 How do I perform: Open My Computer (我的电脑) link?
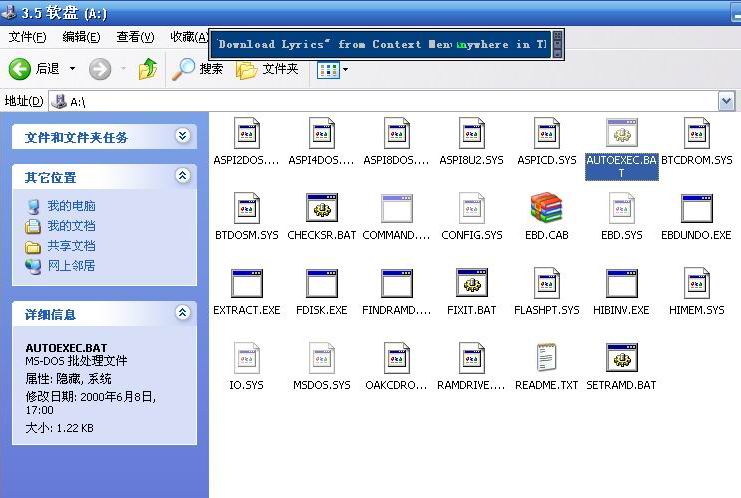coord(71,206)
